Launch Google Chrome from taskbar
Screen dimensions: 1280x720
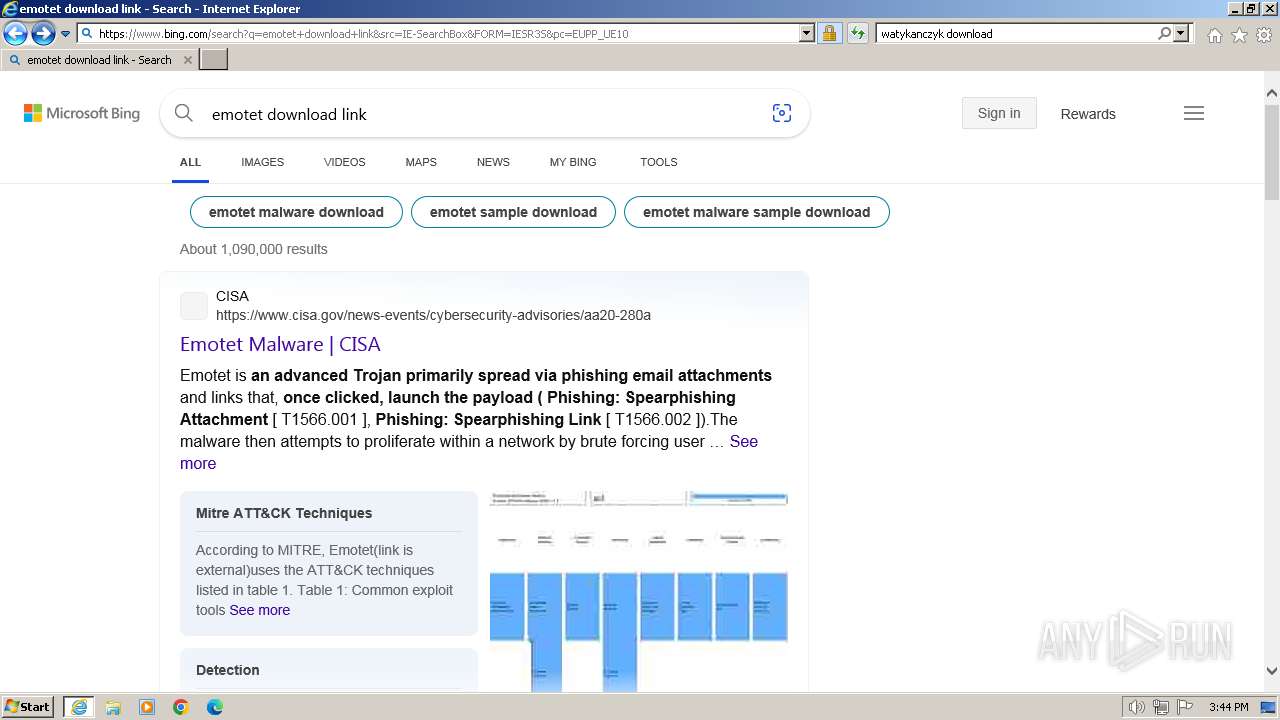[x=180, y=707]
